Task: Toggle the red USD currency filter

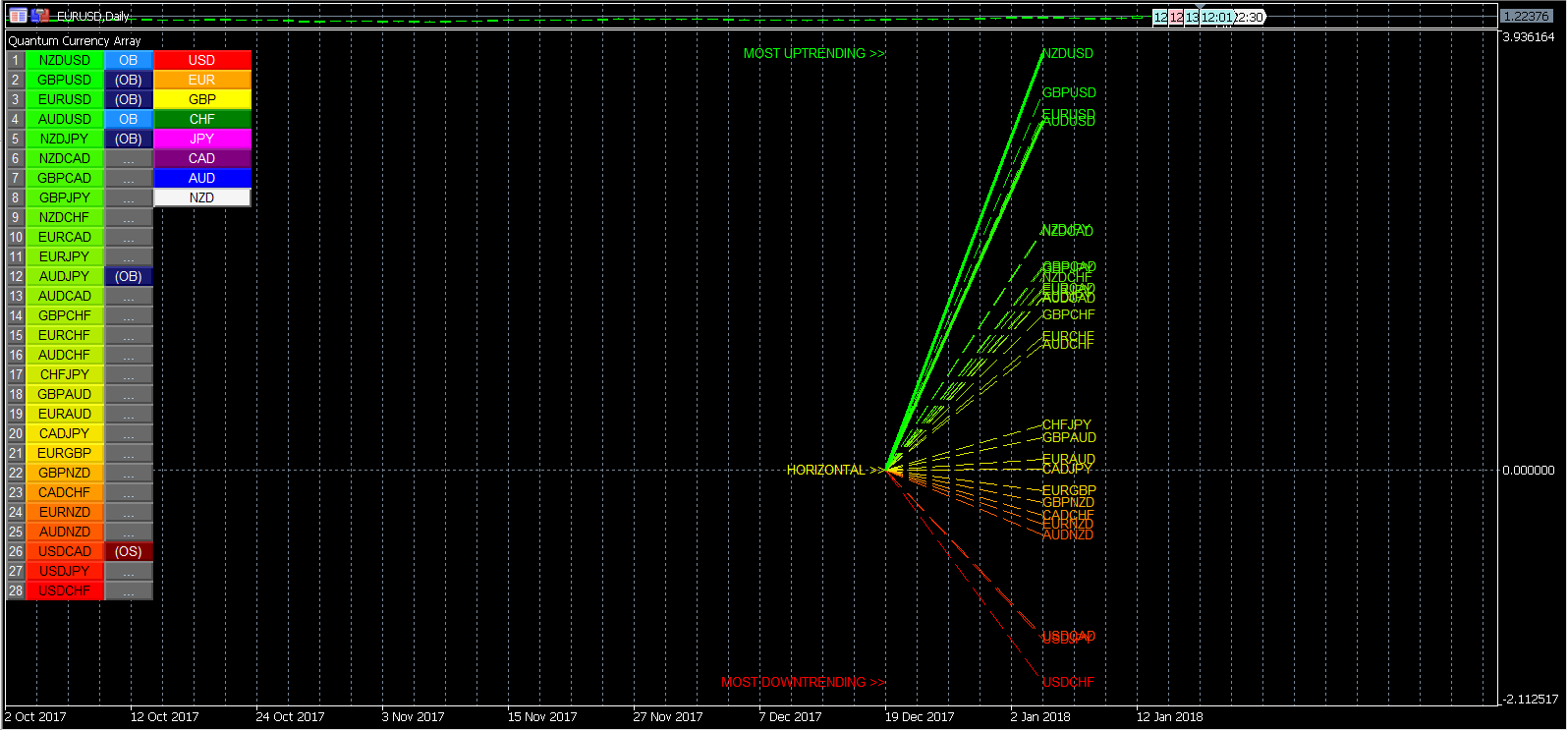Action: point(201,60)
